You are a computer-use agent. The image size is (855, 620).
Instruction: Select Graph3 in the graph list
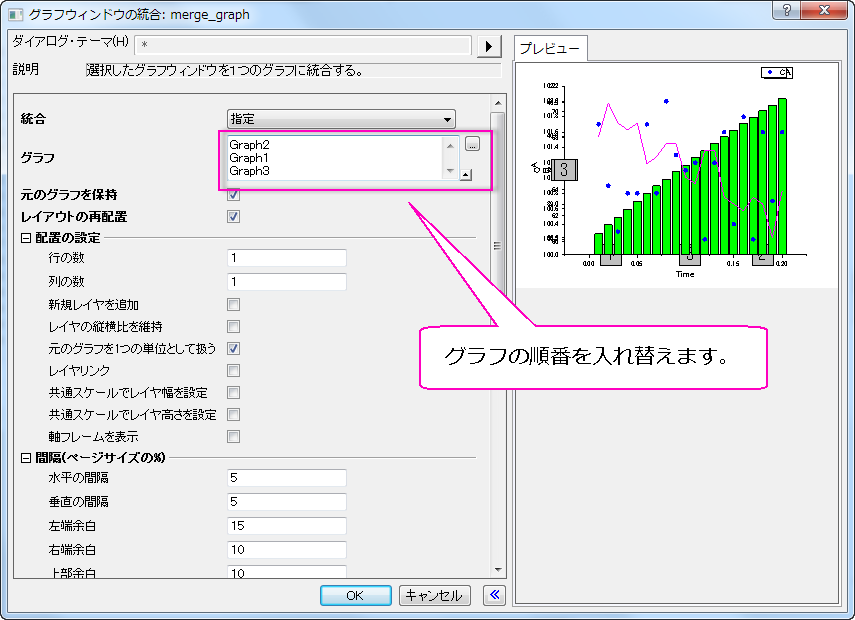click(249, 171)
